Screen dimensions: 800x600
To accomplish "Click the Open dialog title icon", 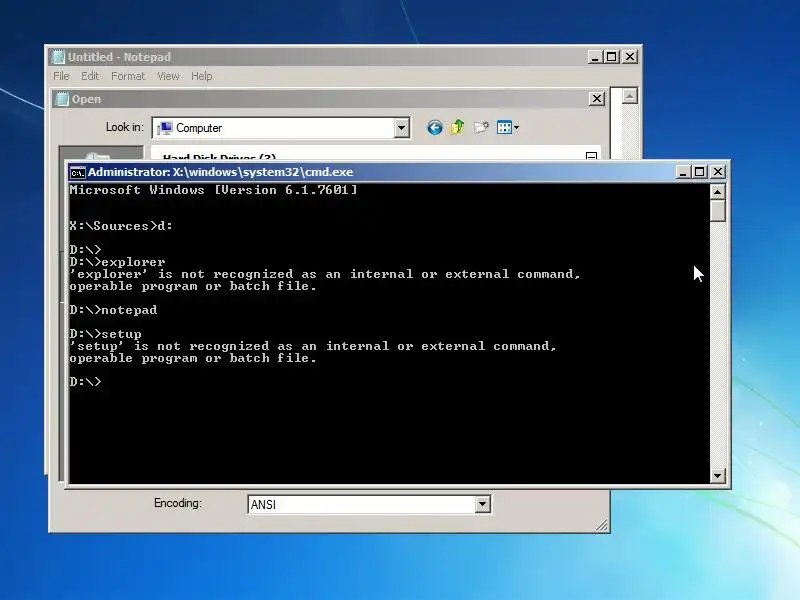I will pyautogui.click(x=62, y=98).
